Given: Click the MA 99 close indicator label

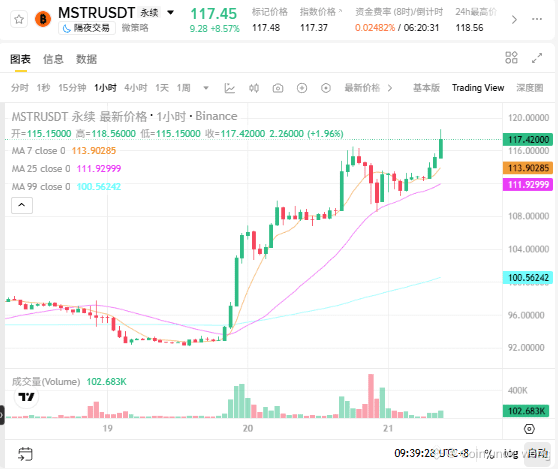Looking at the screenshot, I should tap(41, 187).
